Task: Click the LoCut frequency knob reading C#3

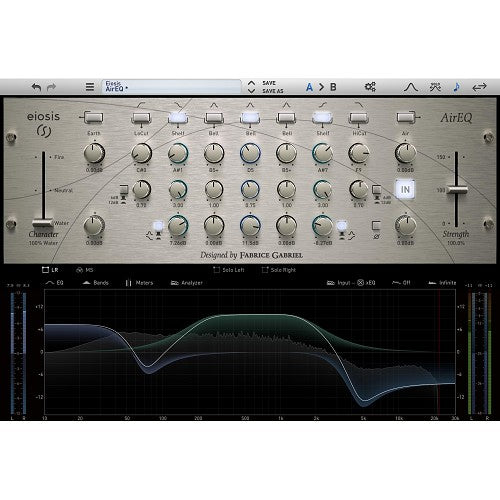Action: [x=141, y=153]
